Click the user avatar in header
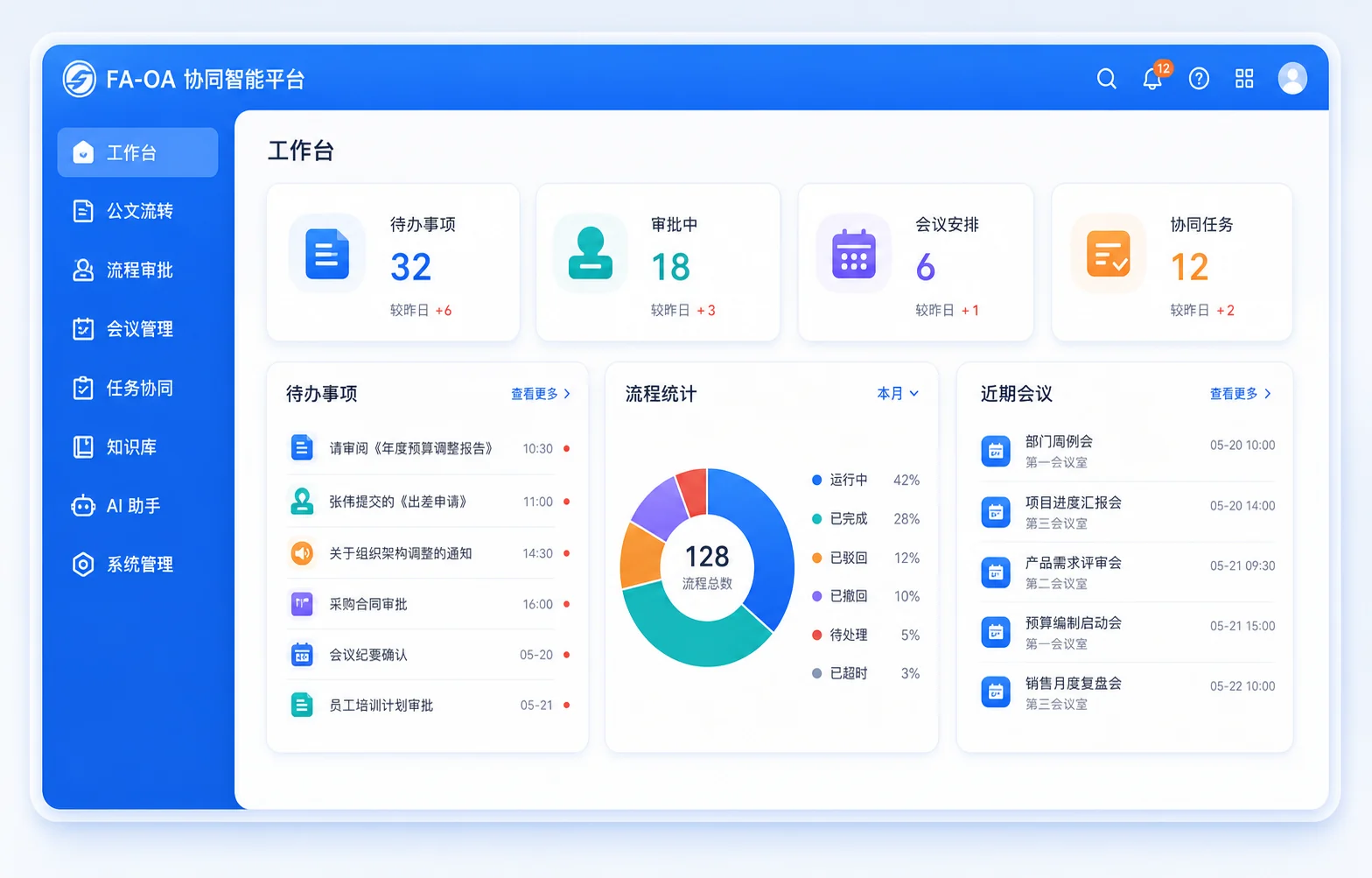Screen dimensions: 1372x878 [x=1292, y=79]
